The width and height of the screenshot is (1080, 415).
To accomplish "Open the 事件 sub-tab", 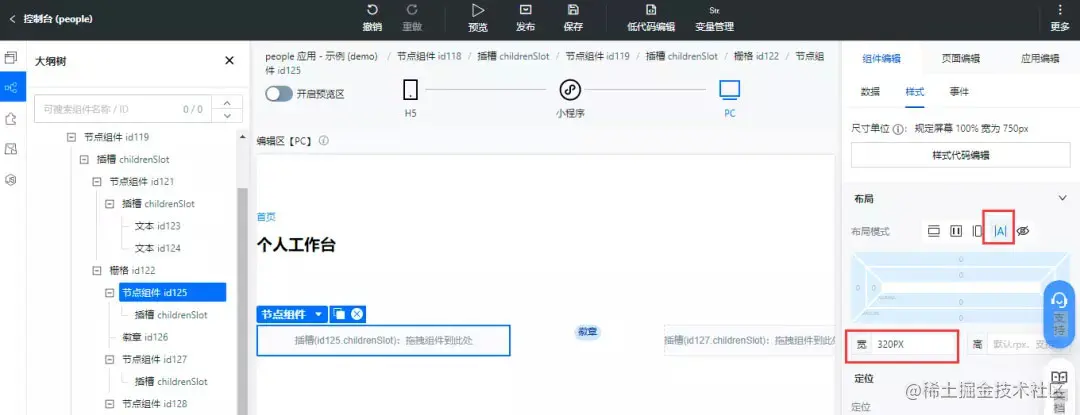I will [x=959, y=92].
